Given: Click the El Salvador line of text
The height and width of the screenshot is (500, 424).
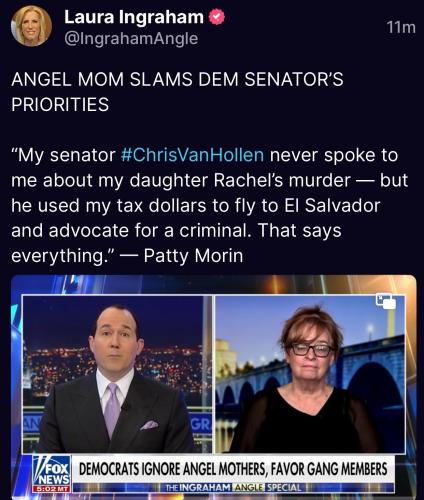Looking at the screenshot, I should pos(196,206).
